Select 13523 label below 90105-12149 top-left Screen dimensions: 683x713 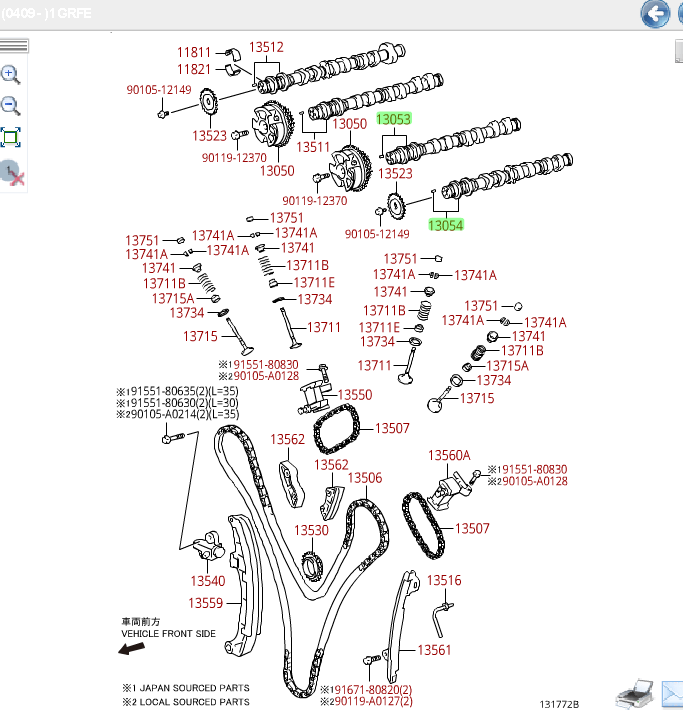(x=209, y=136)
